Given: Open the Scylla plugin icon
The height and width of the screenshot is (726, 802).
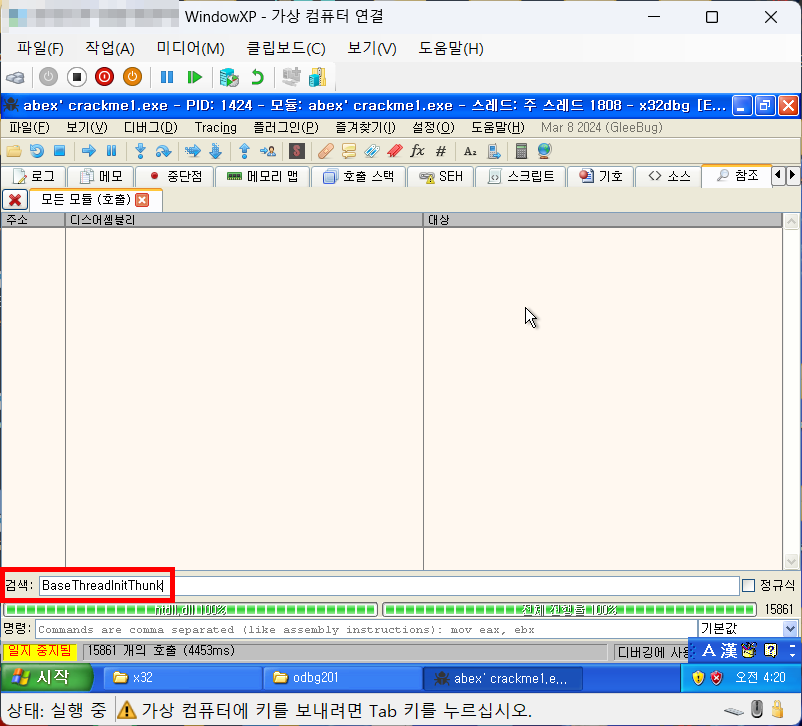Looking at the screenshot, I should click(297, 151).
